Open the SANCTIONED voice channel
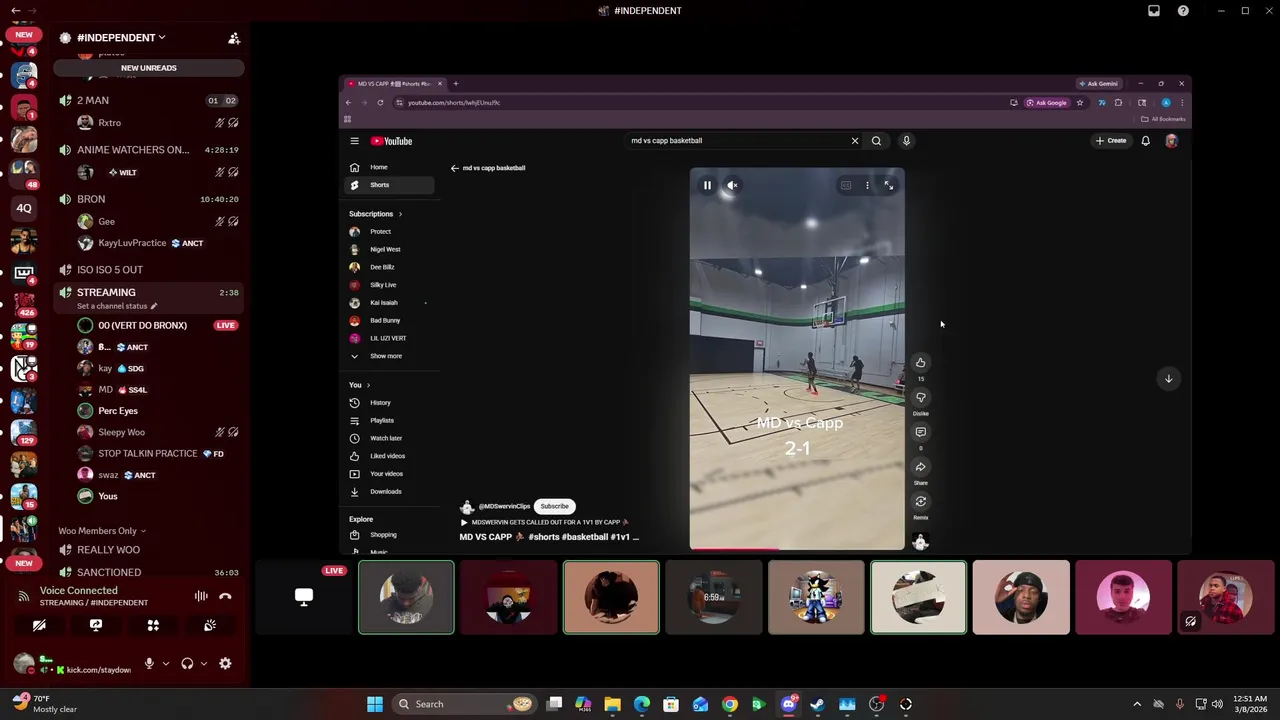 pos(109,572)
